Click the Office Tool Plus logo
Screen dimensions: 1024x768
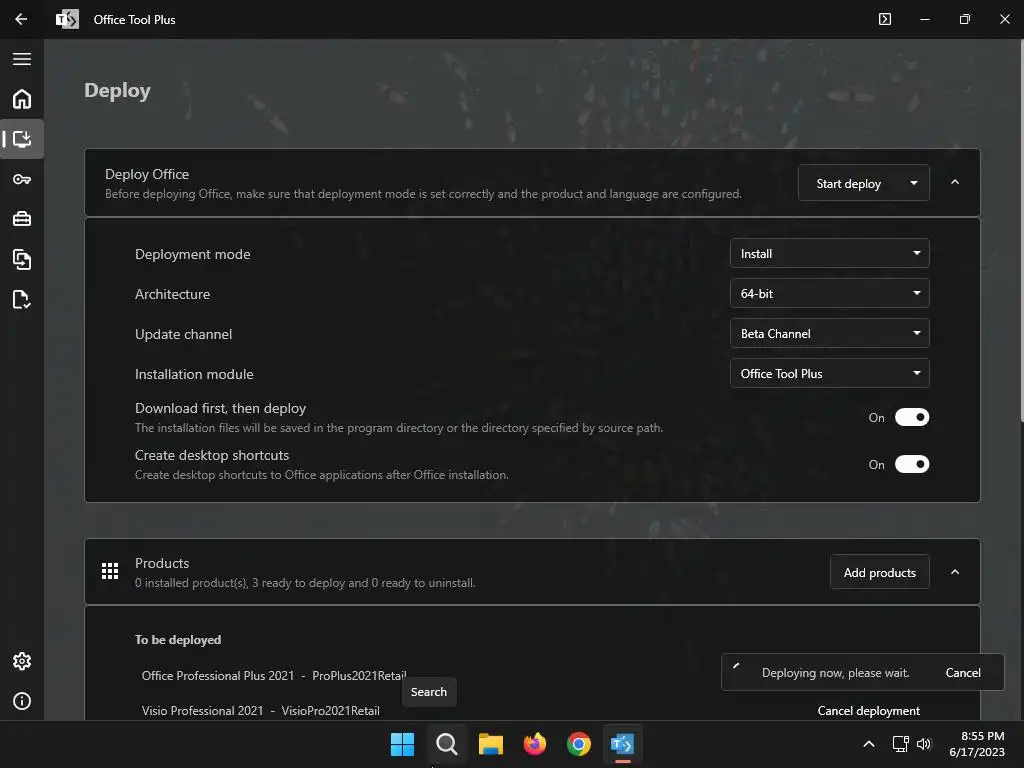point(67,20)
